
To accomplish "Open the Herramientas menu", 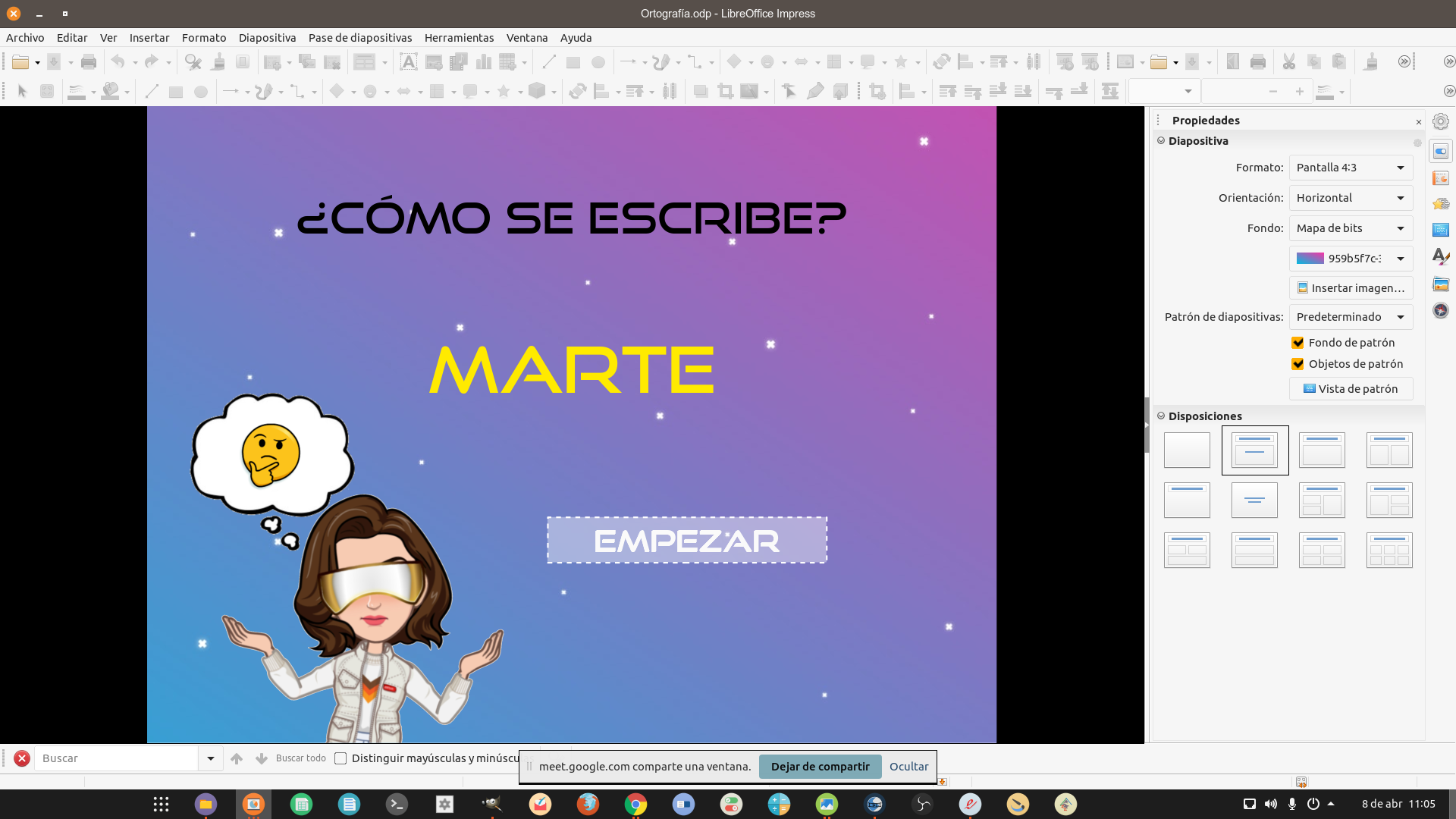I will [459, 38].
